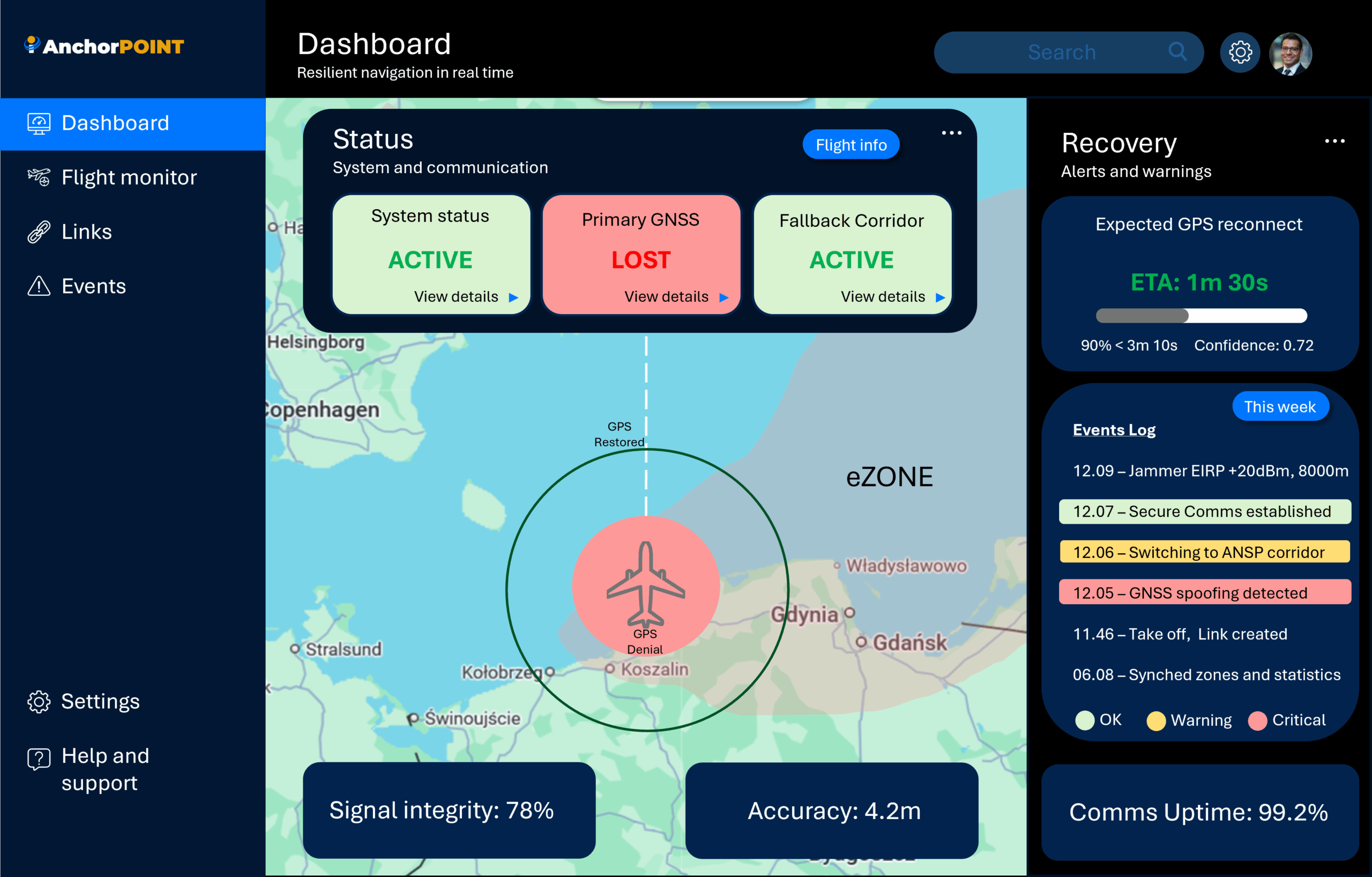Open Settings in the sidebar menu
The image size is (1372, 877).
(x=100, y=702)
